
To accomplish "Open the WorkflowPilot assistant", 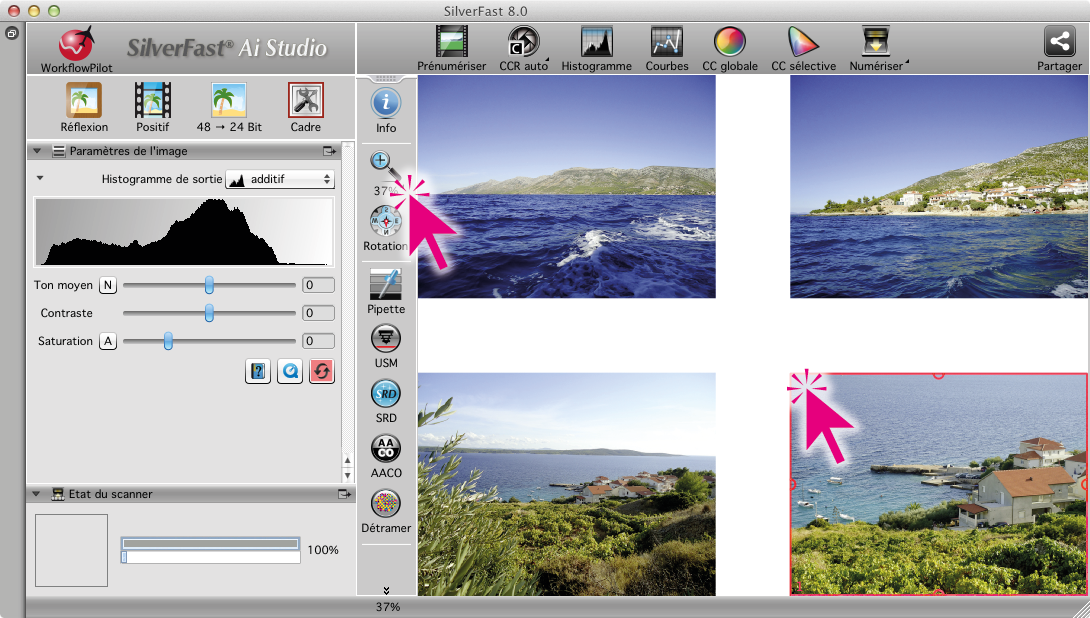I will click(x=73, y=46).
